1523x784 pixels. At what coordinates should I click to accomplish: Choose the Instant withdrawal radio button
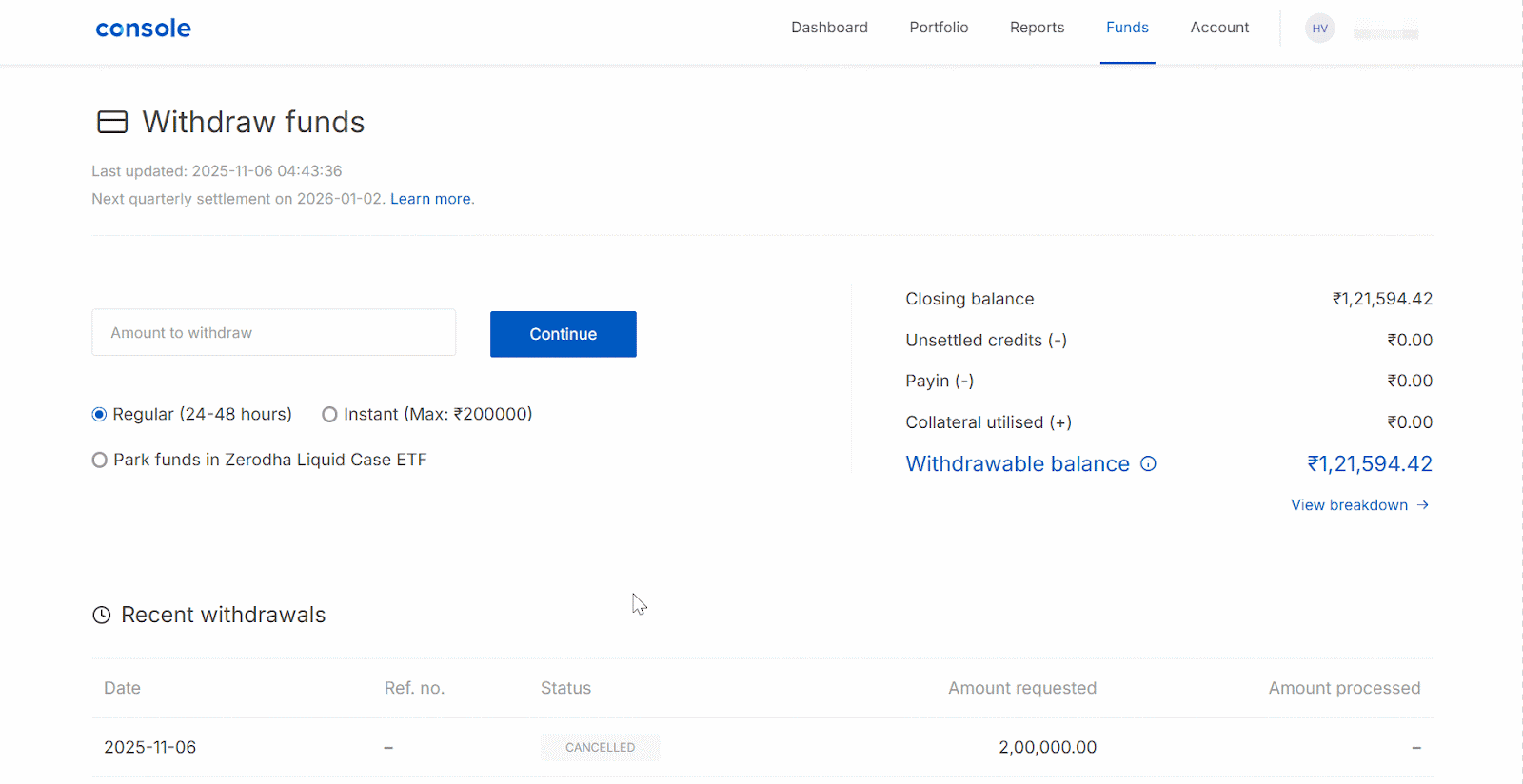329,415
